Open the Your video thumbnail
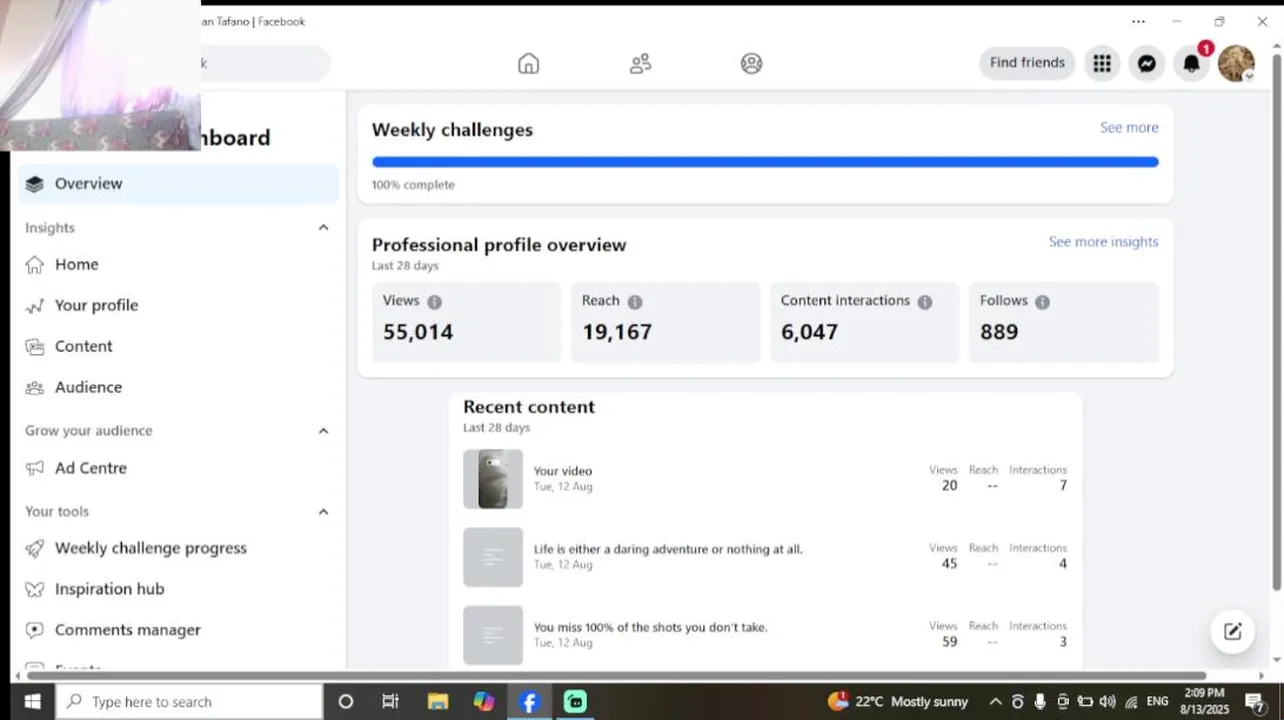Image resolution: width=1284 pixels, height=720 pixels. (x=493, y=479)
